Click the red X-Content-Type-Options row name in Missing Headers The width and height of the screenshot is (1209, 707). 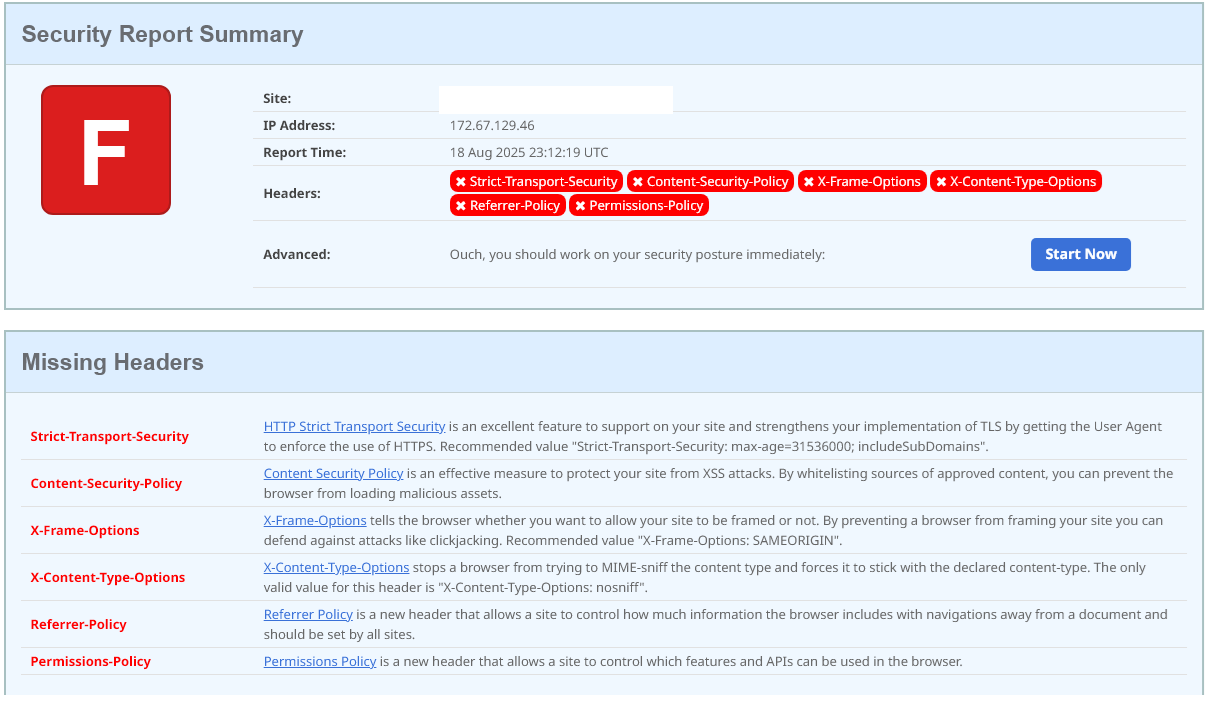108,577
